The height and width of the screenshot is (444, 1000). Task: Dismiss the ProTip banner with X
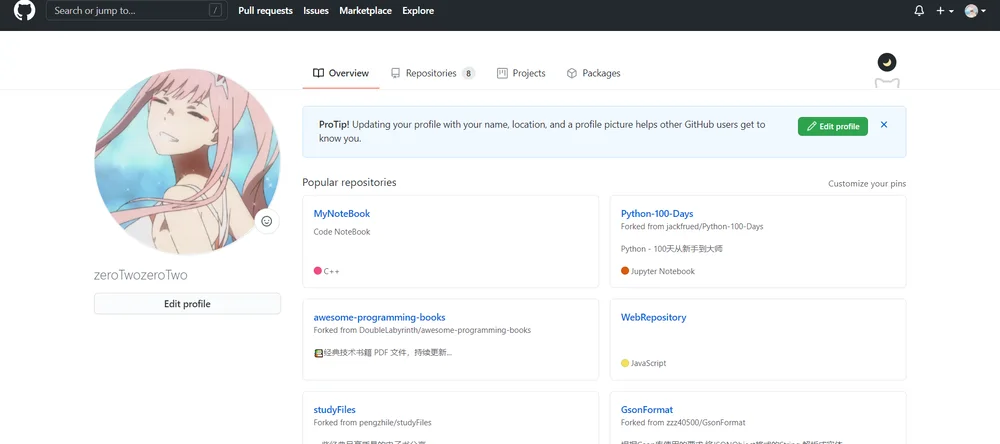click(x=884, y=125)
